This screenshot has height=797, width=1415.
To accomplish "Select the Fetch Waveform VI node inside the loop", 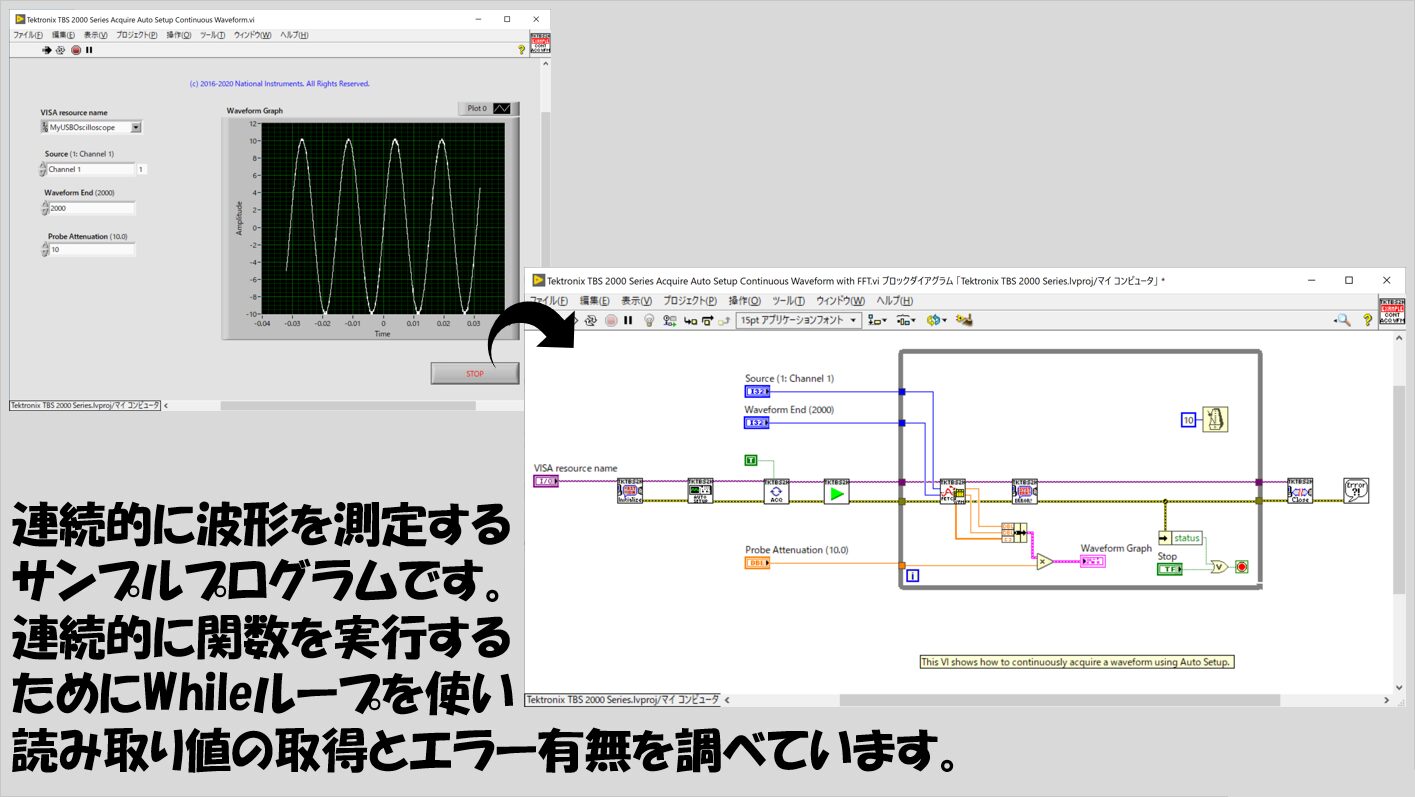I will [953, 491].
